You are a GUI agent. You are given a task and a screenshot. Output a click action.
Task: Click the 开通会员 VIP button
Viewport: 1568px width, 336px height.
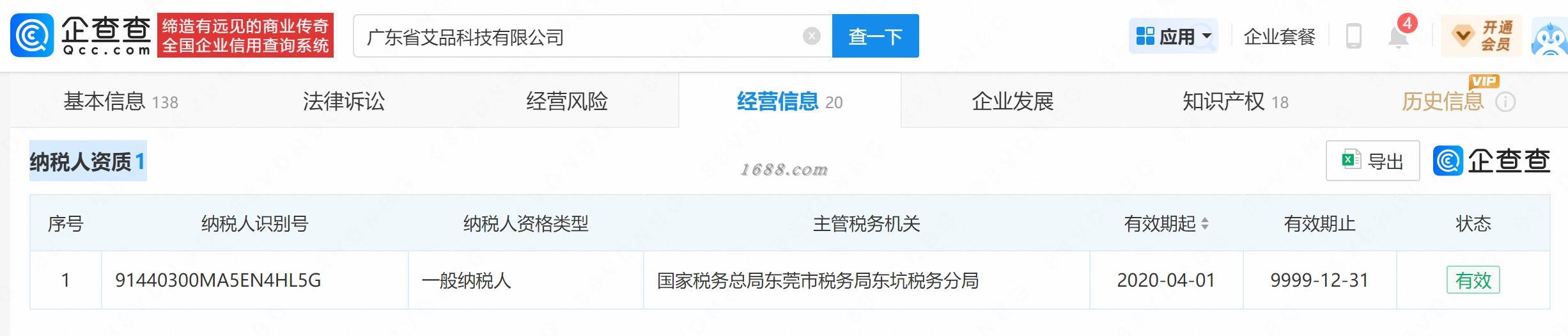pos(1481,36)
